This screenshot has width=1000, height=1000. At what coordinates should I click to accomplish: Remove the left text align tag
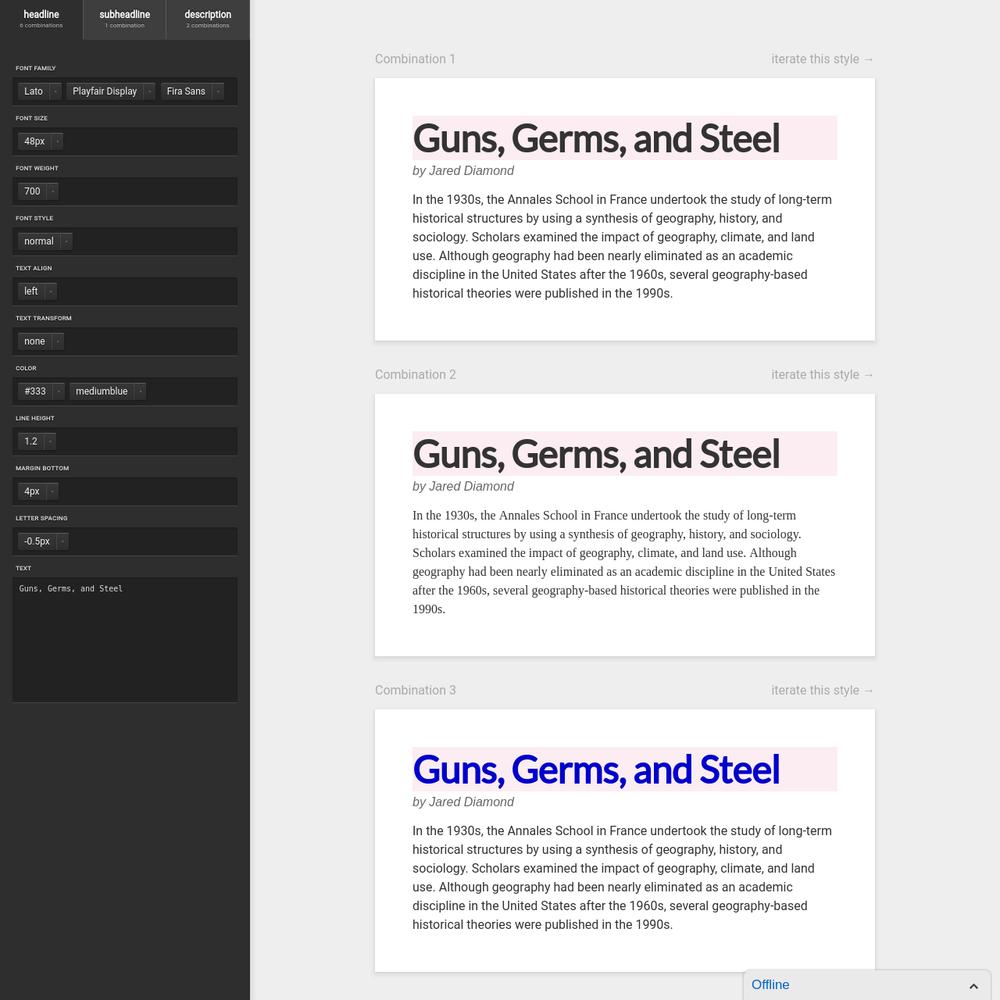pos(51,291)
